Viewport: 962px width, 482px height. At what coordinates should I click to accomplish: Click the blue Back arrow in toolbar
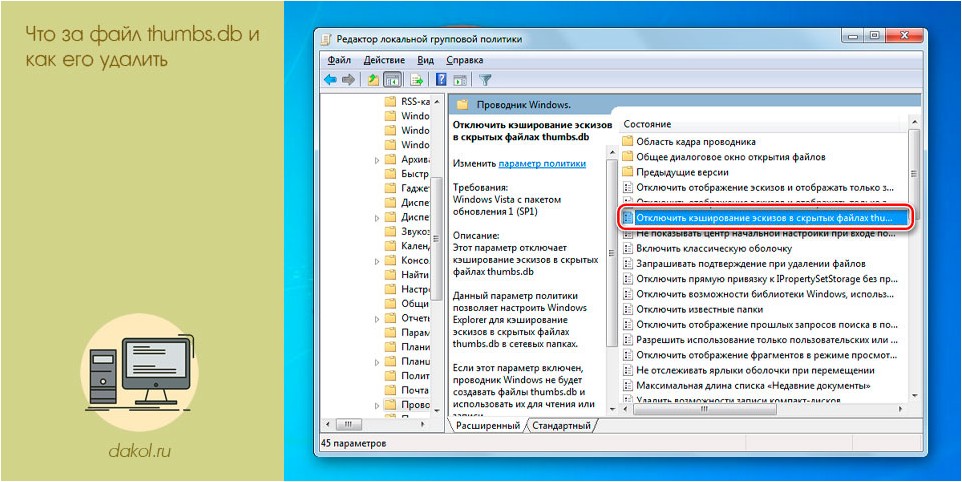point(330,80)
